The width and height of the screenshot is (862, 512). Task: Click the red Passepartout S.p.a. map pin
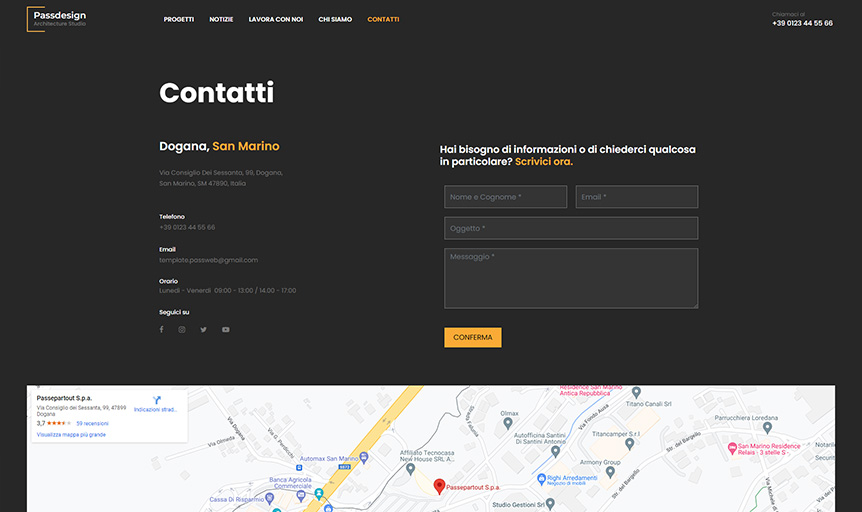439,486
